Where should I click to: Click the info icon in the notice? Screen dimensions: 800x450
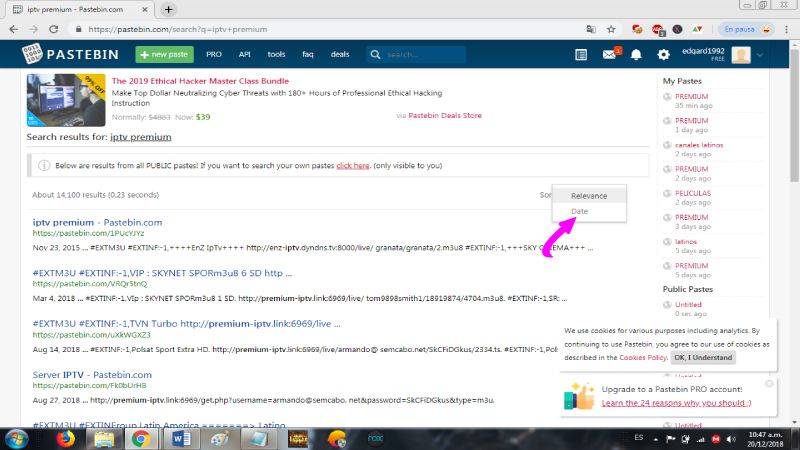point(44,165)
